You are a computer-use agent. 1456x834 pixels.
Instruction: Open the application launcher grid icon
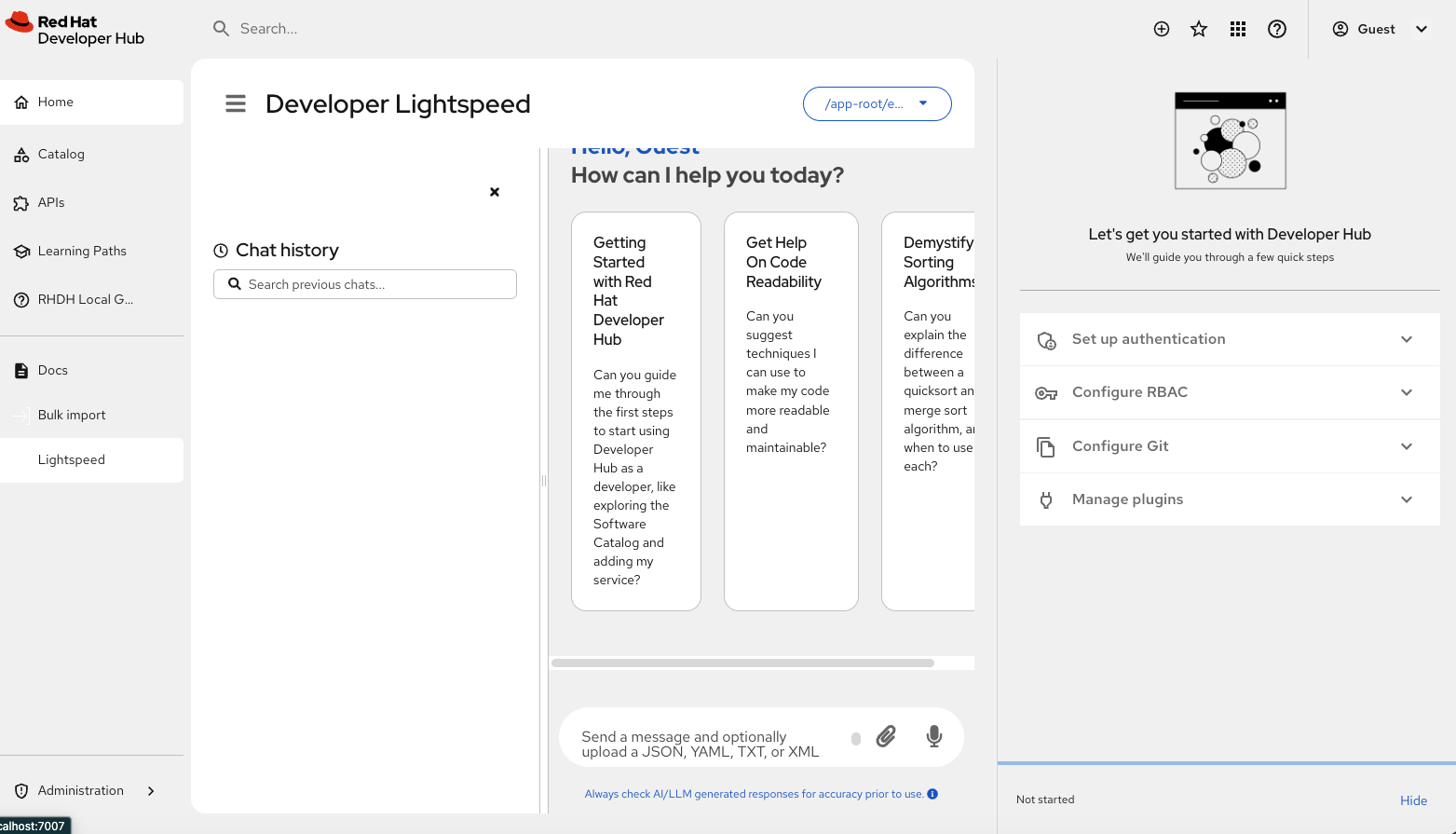1238,29
